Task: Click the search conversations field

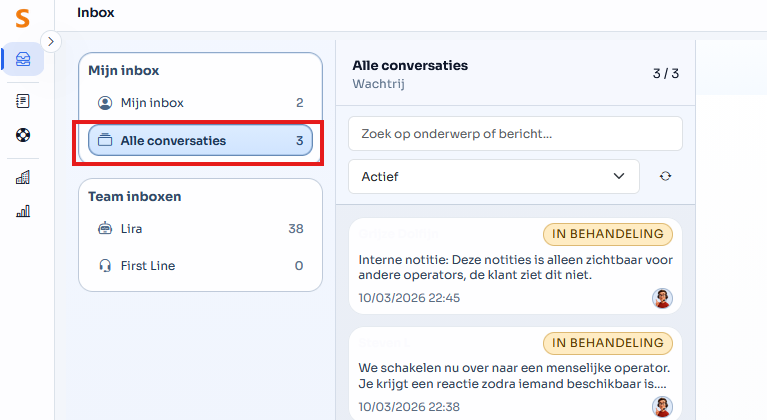Action: [x=515, y=133]
